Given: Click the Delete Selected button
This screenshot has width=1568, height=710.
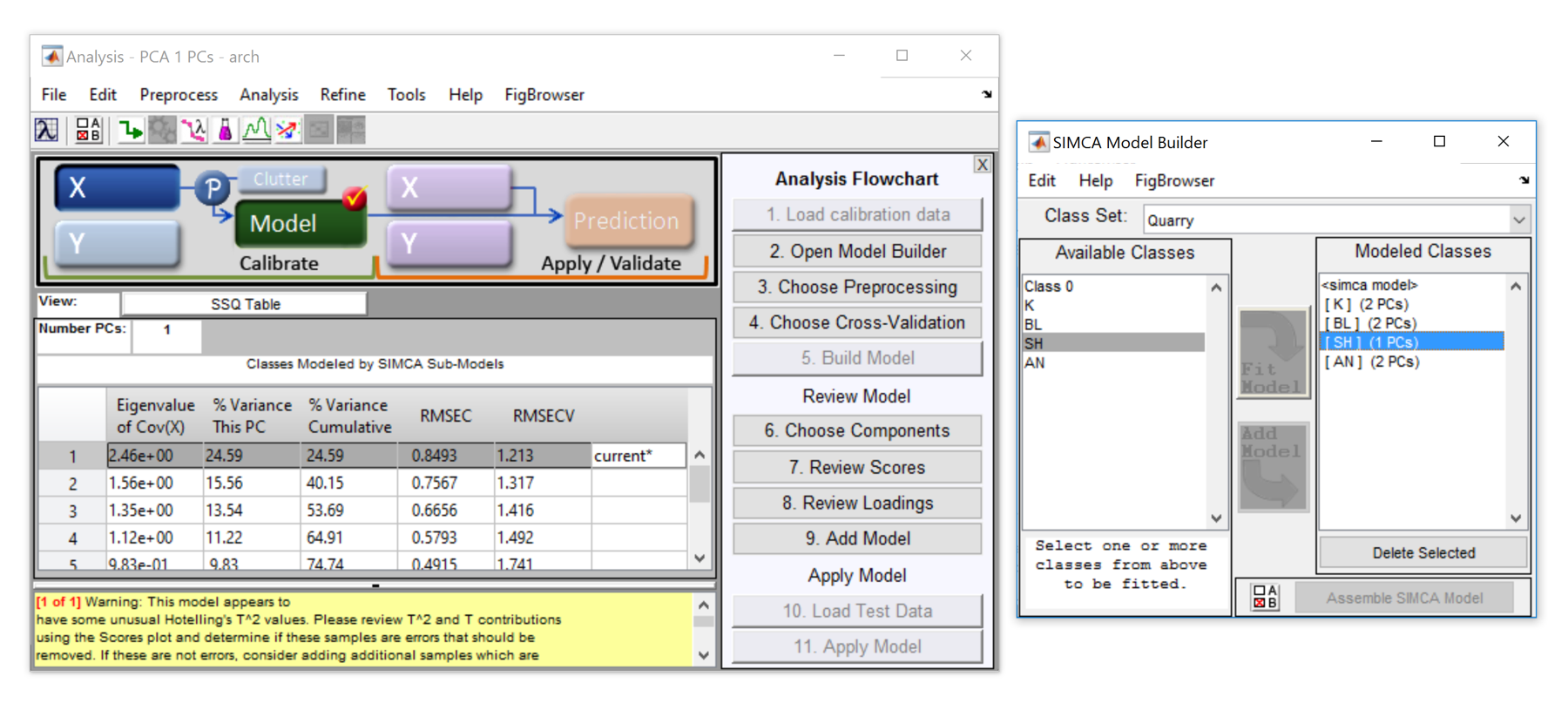Looking at the screenshot, I should (x=1423, y=553).
